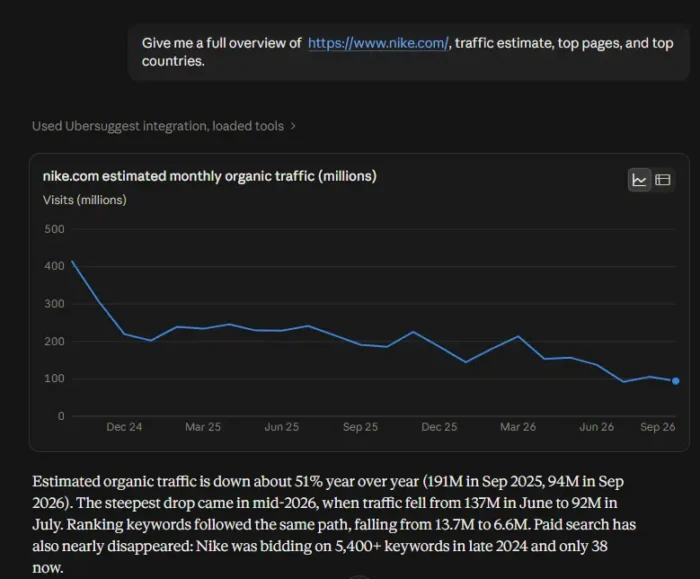The height and width of the screenshot is (579, 700).
Task: Click the 500 y-axis gridline label
Action: pyautogui.click(x=54, y=229)
